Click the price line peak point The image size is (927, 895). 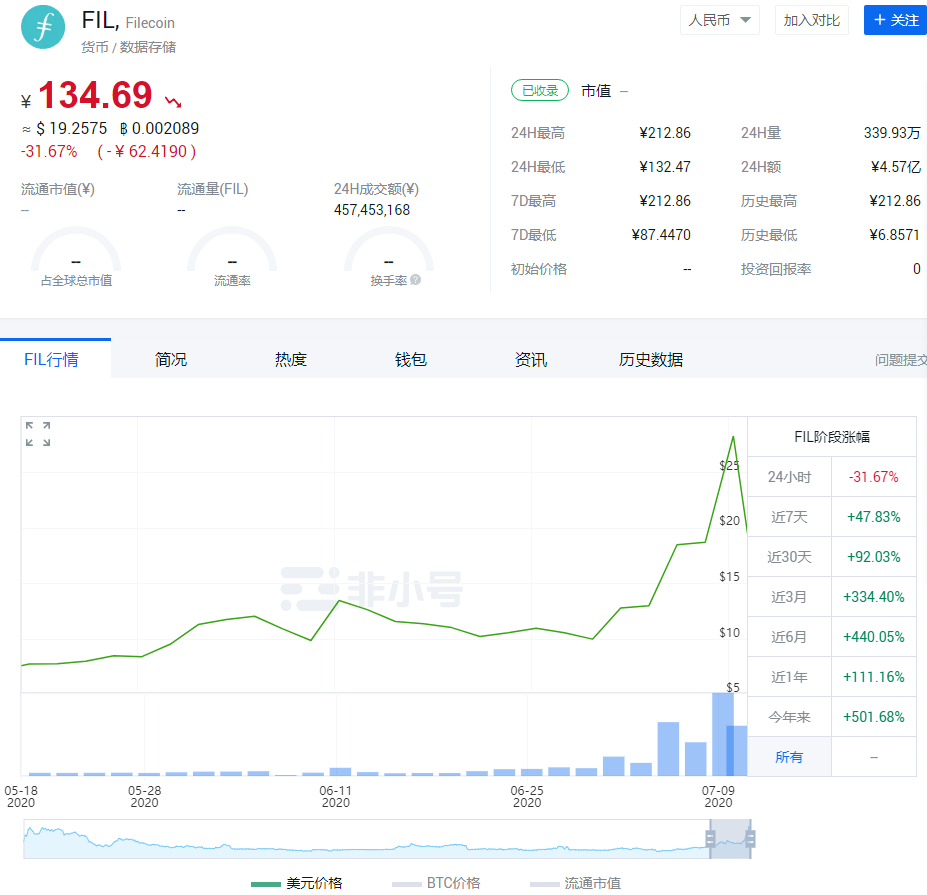(x=733, y=437)
